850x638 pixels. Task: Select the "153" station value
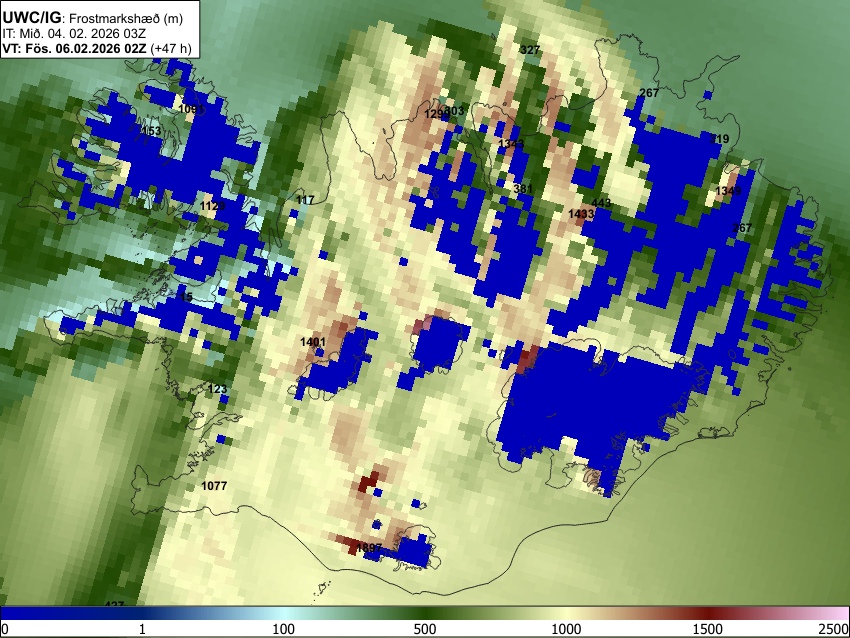point(151,131)
